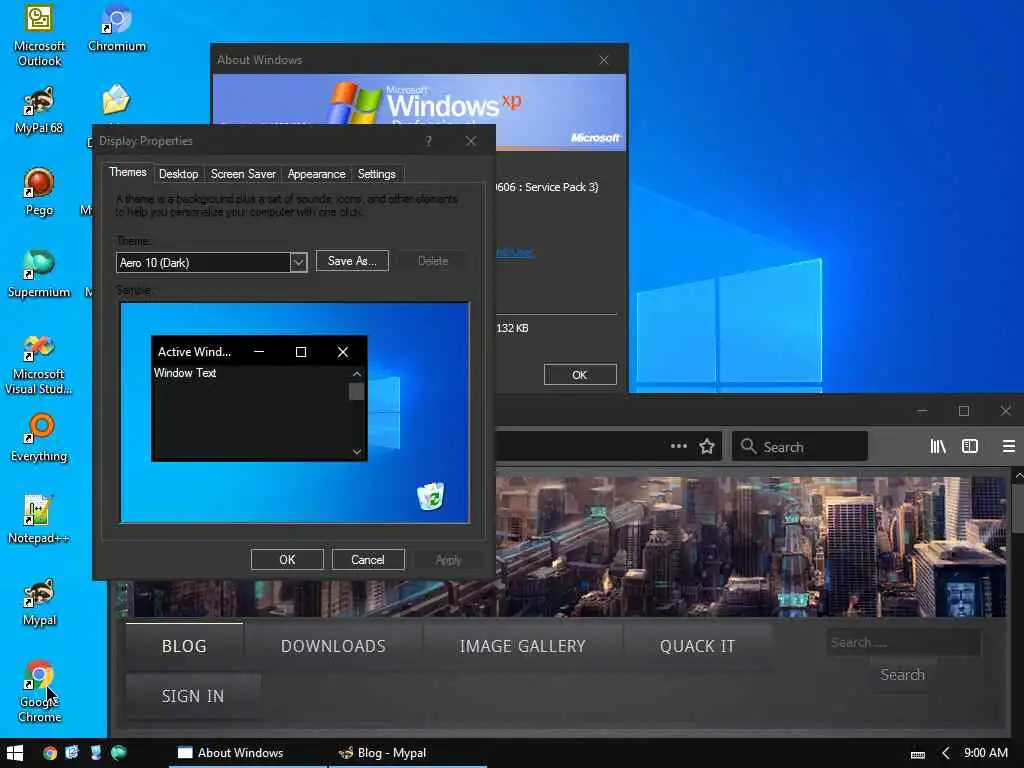Toggle the browser sidebar icon
Screen dimensions: 1024x768
point(970,446)
